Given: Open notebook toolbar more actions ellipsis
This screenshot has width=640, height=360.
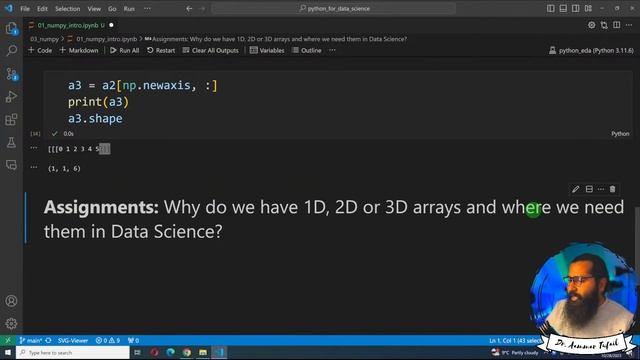Looking at the screenshot, I should (x=332, y=50).
